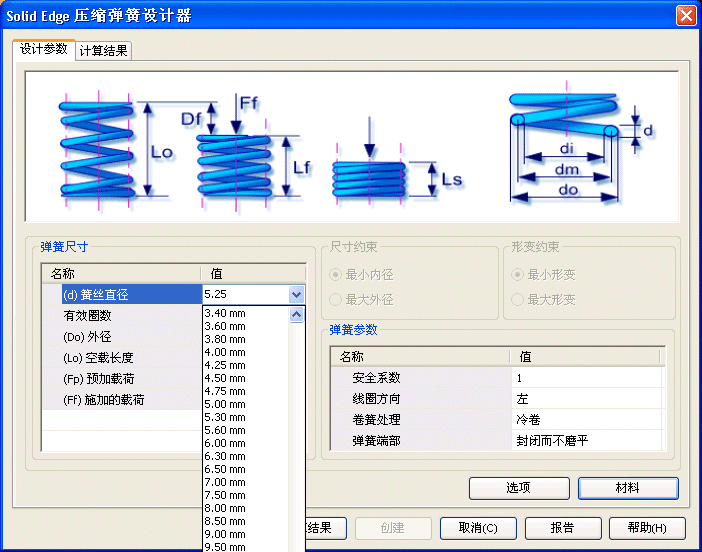Image resolution: width=702 pixels, height=552 pixels.
Task: Select the 最大外径 radio button
Action: [x=337, y=300]
